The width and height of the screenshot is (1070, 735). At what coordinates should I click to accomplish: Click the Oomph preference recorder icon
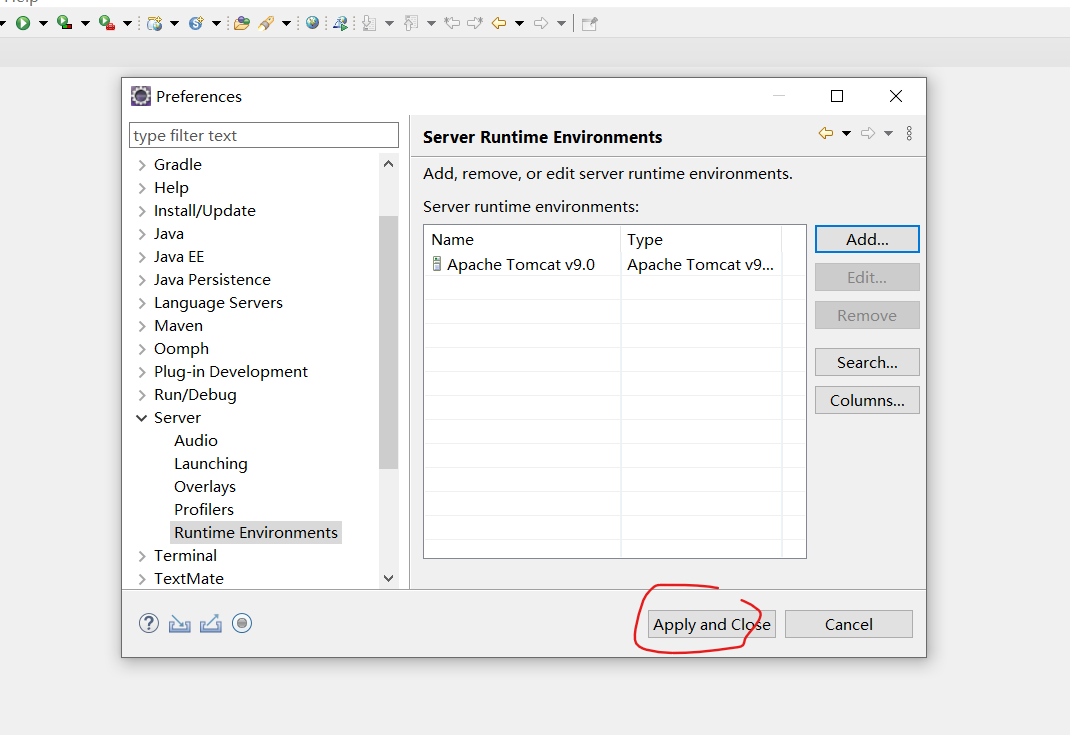point(242,623)
